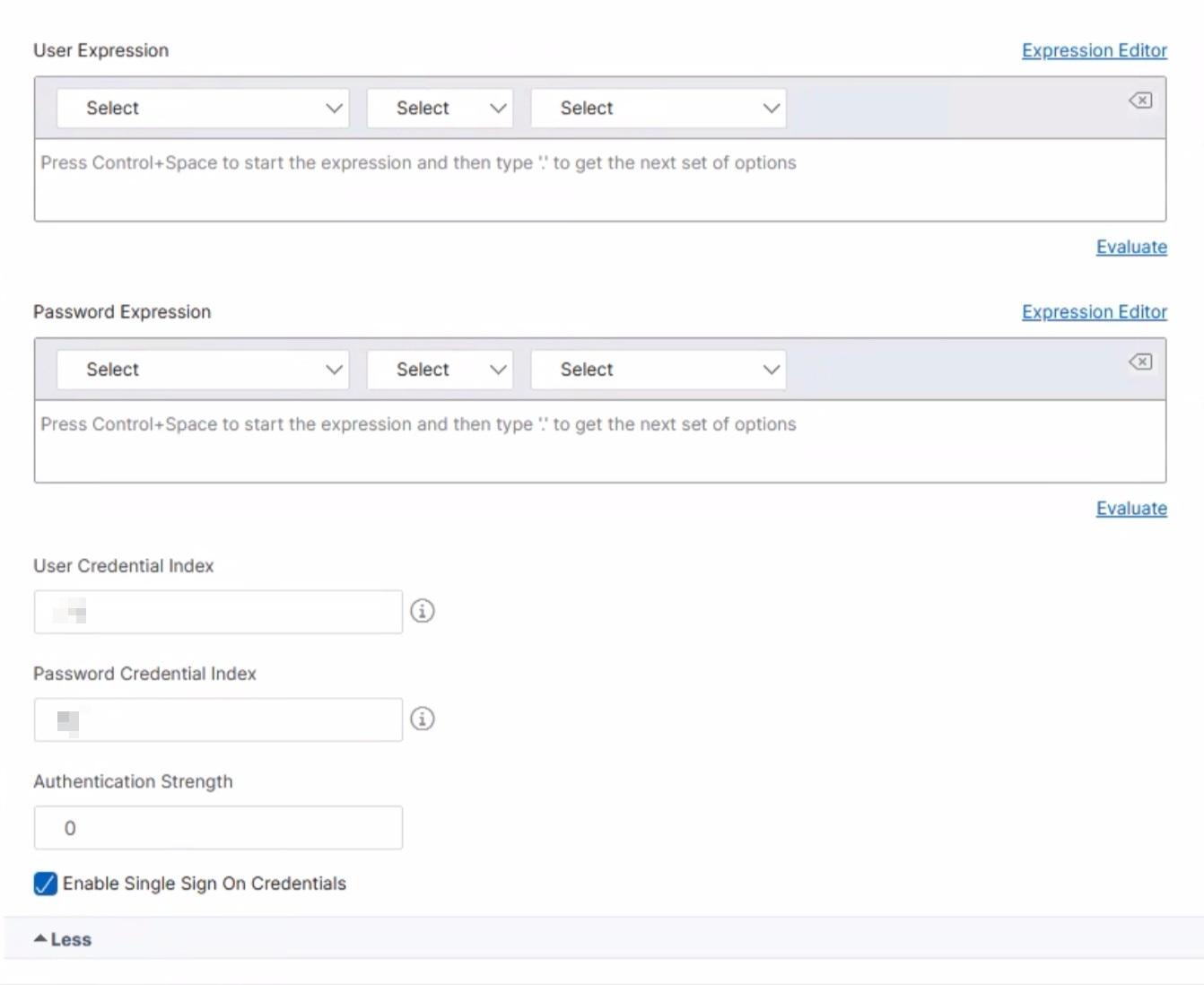This screenshot has height=985, width=1204.
Task: Clear the Password Expression with the erase icon
Action: (1140, 362)
